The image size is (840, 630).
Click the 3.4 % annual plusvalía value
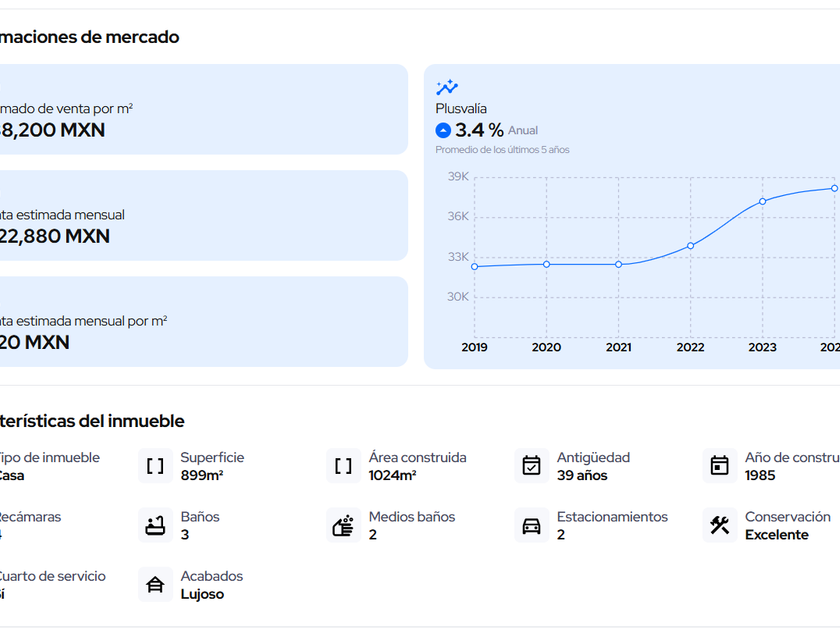(x=479, y=130)
